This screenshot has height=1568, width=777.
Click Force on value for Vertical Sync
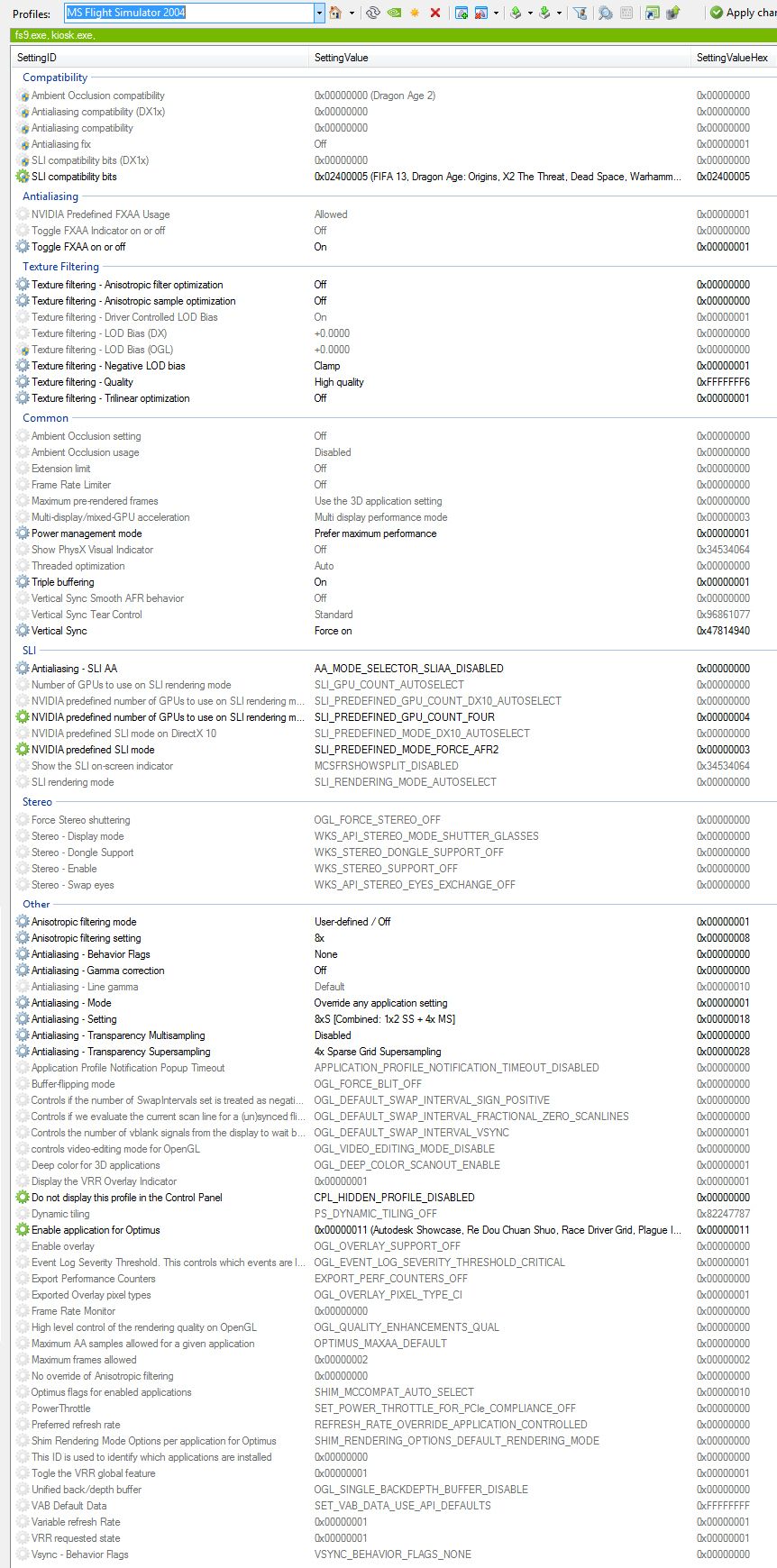pos(333,631)
